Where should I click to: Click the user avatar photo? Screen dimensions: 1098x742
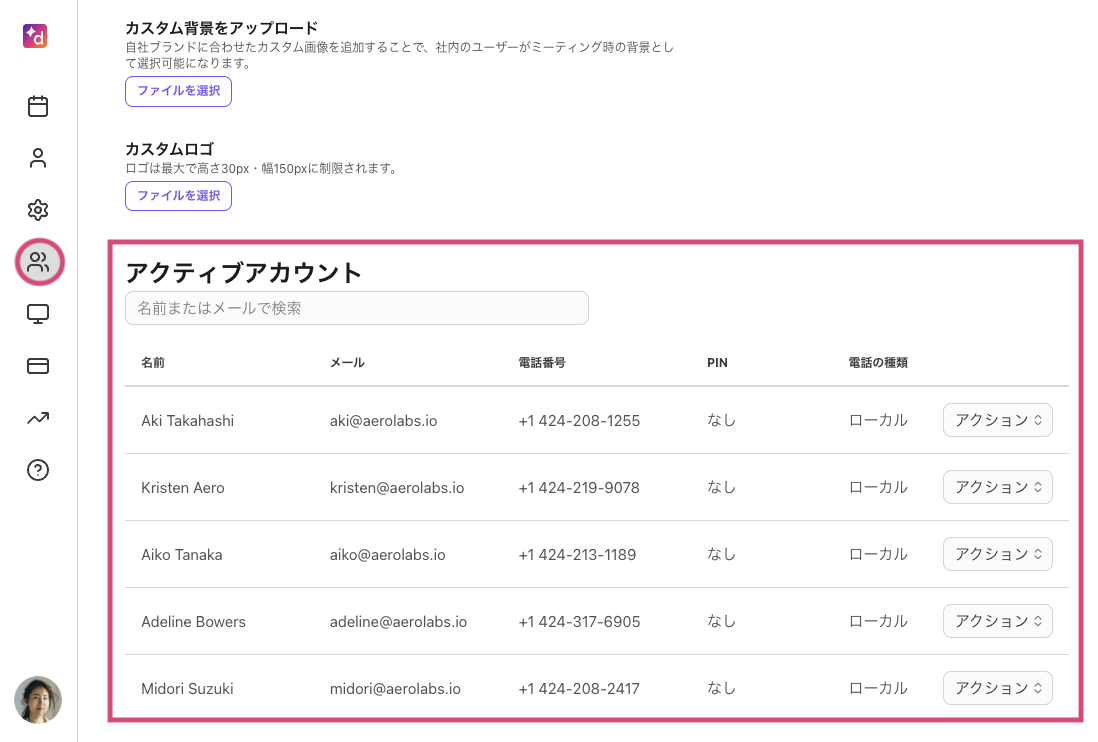[x=38, y=700]
